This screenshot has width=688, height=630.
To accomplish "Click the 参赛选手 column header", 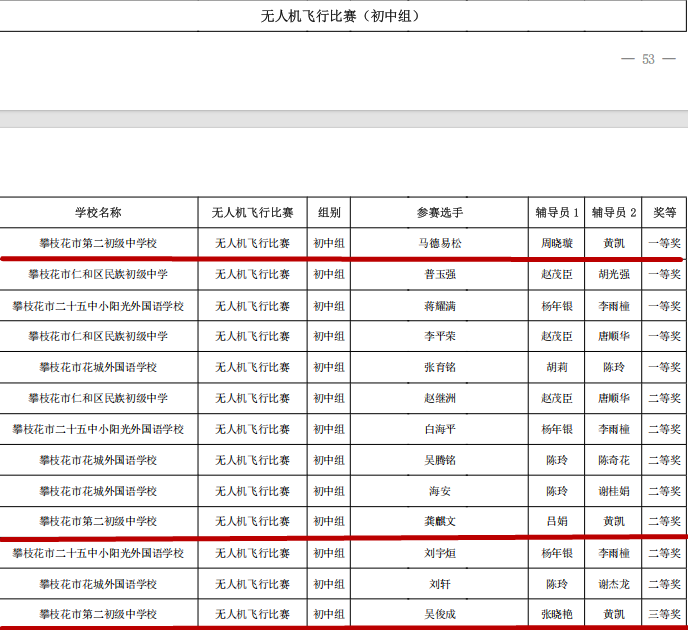I will point(439,213).
